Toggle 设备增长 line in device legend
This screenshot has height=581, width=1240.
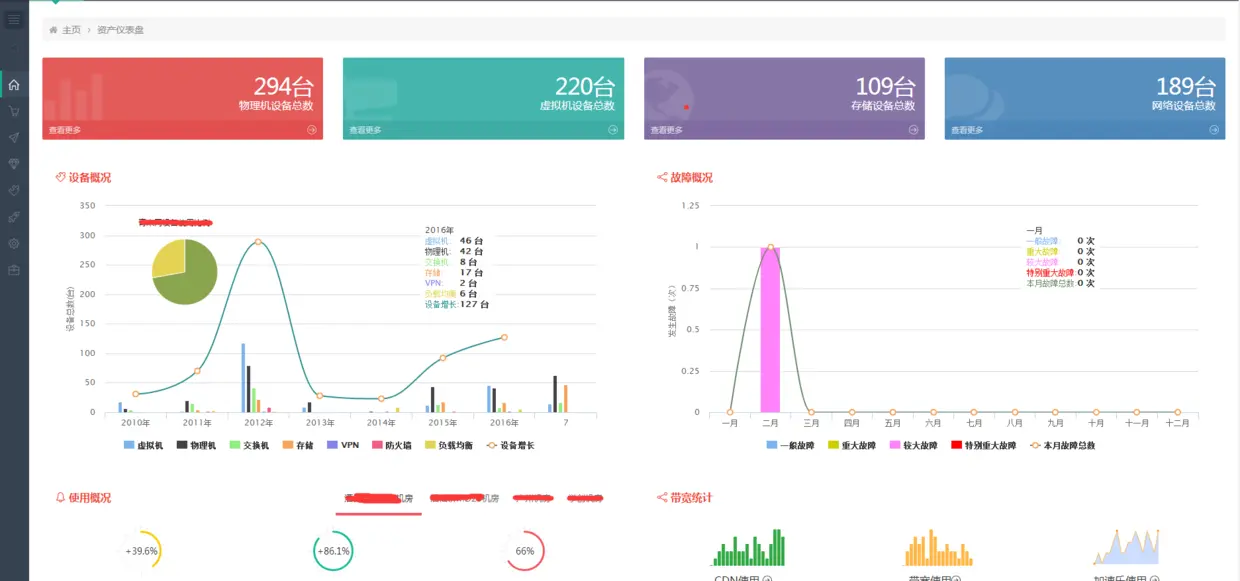pos(510,445)
